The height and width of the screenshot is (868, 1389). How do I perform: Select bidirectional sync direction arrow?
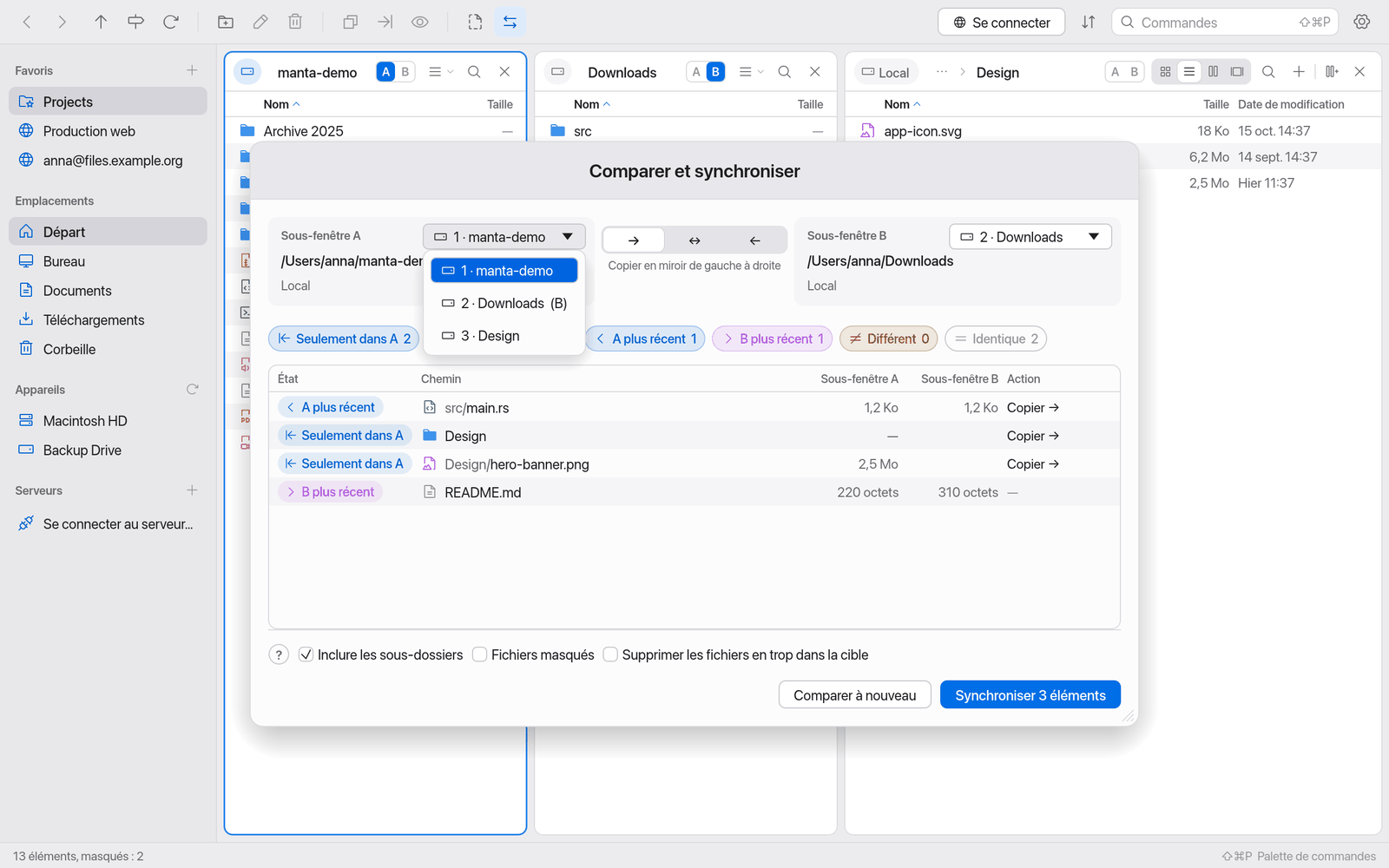(694, 240)
